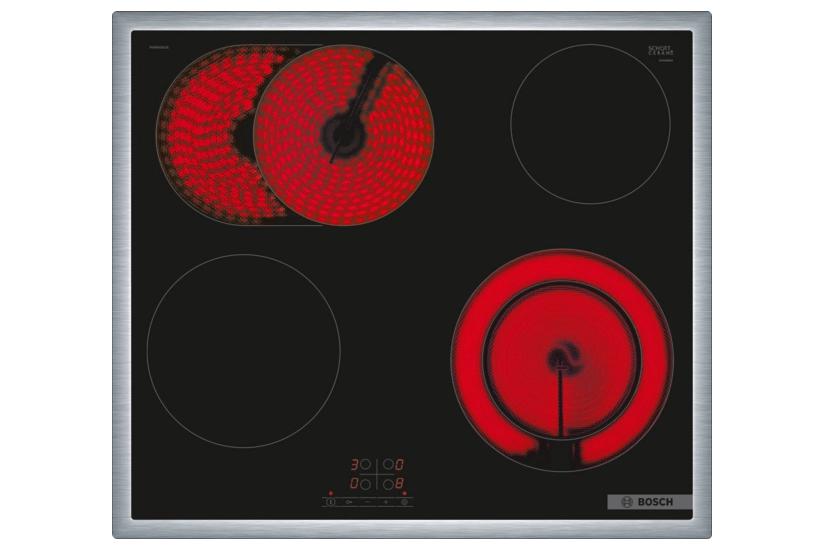This screenshot has height=550, width=825.
Task: Click the red indicator light above power icon
Action: pos(330,493)
